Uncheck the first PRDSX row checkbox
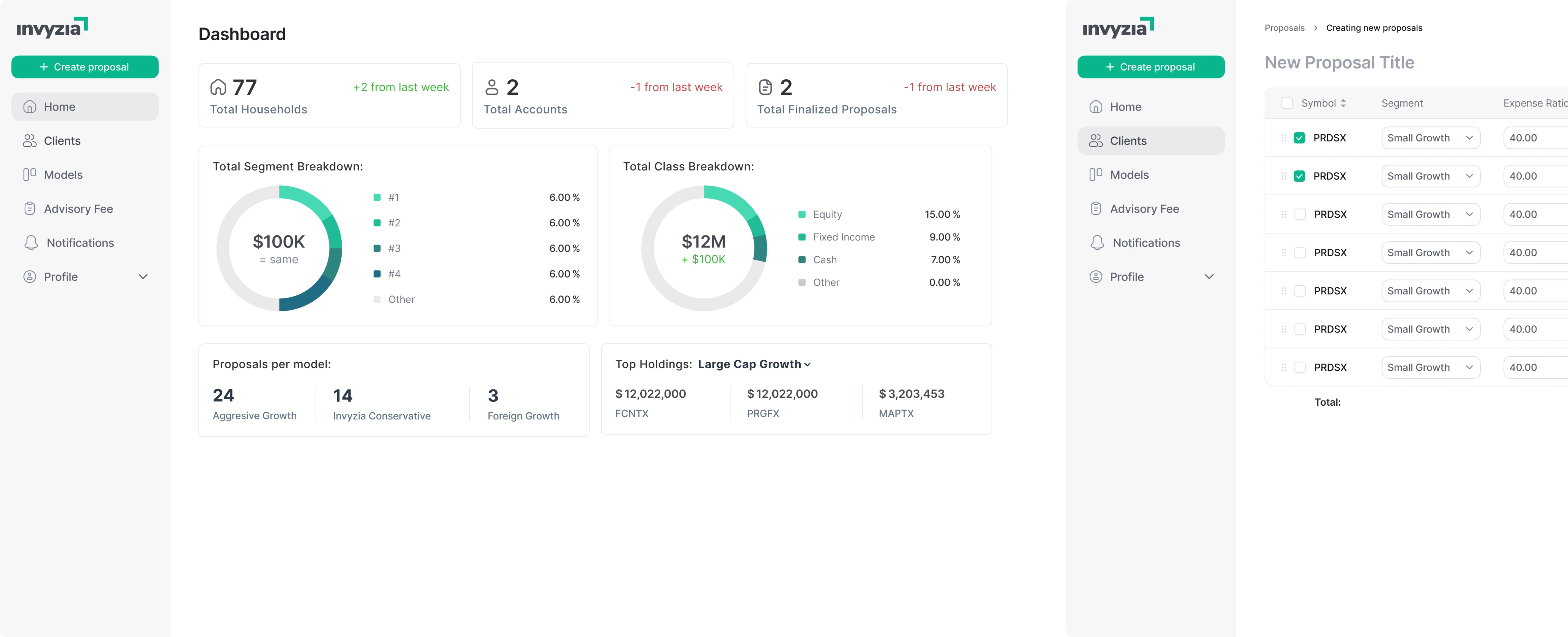Screen dimensions: 1568x637 [1299, 138]
